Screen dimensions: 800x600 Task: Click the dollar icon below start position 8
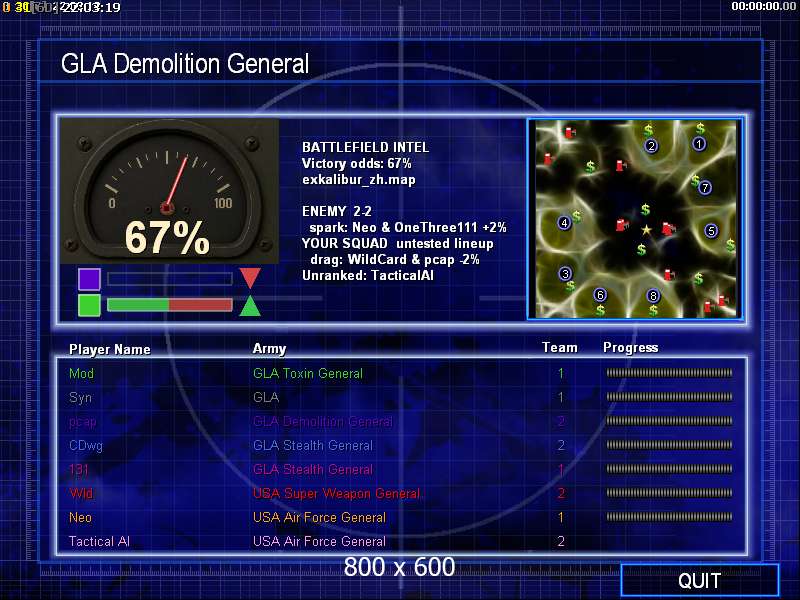click(653, 310)
